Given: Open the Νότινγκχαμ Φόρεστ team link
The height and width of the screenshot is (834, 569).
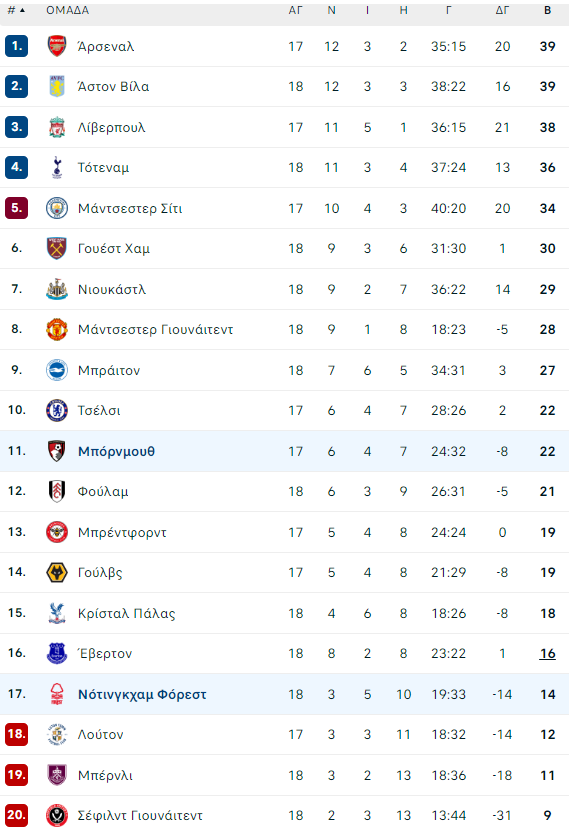Looking at the screenshot, I should point(142,694).
